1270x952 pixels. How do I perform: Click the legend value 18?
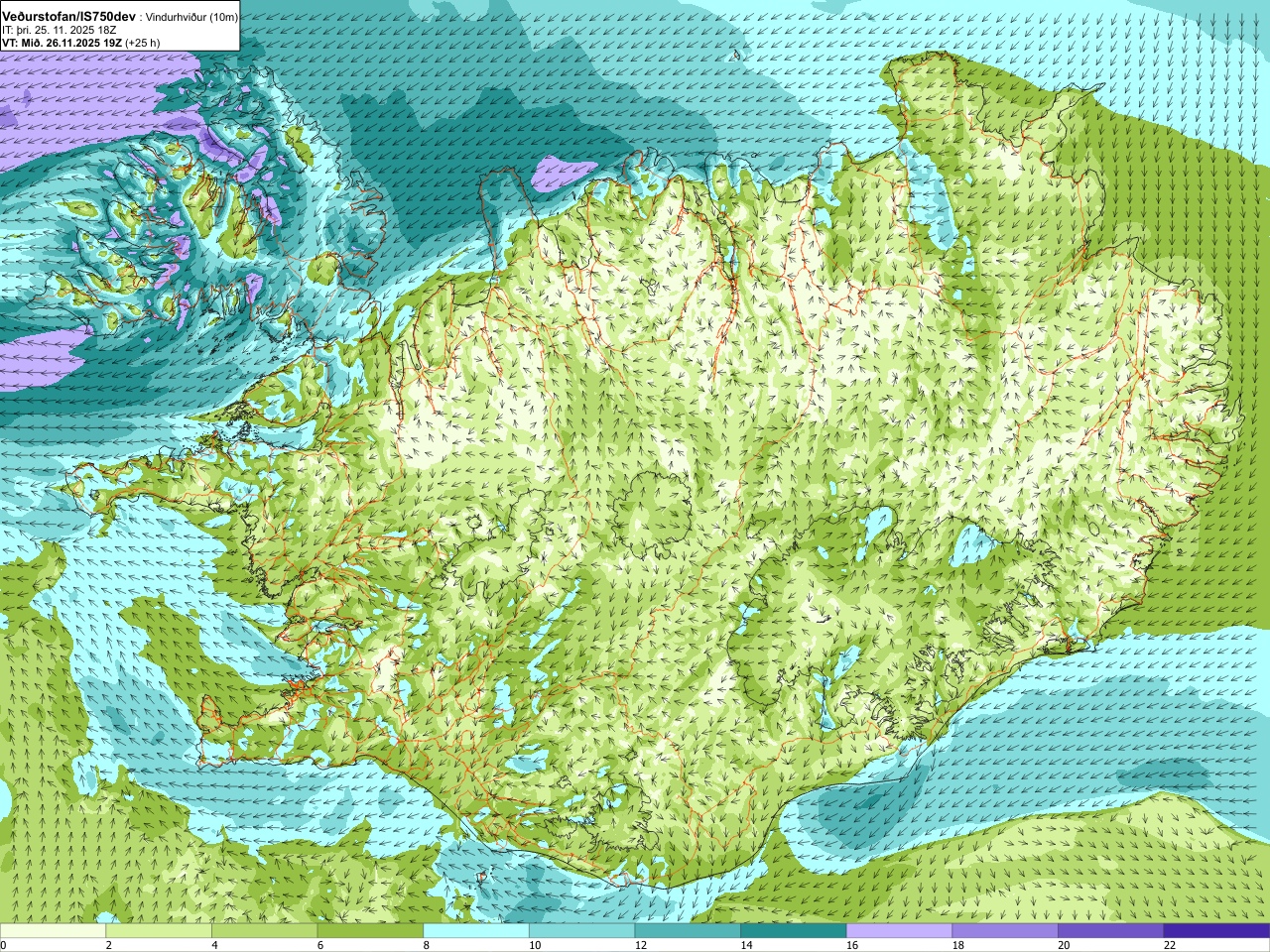(957, 945)
